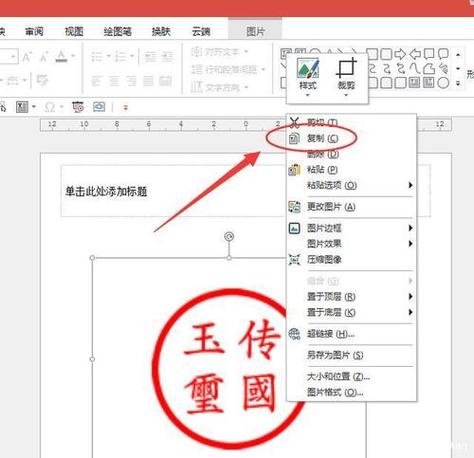Click the change picture icon in menu

point(294,207)
